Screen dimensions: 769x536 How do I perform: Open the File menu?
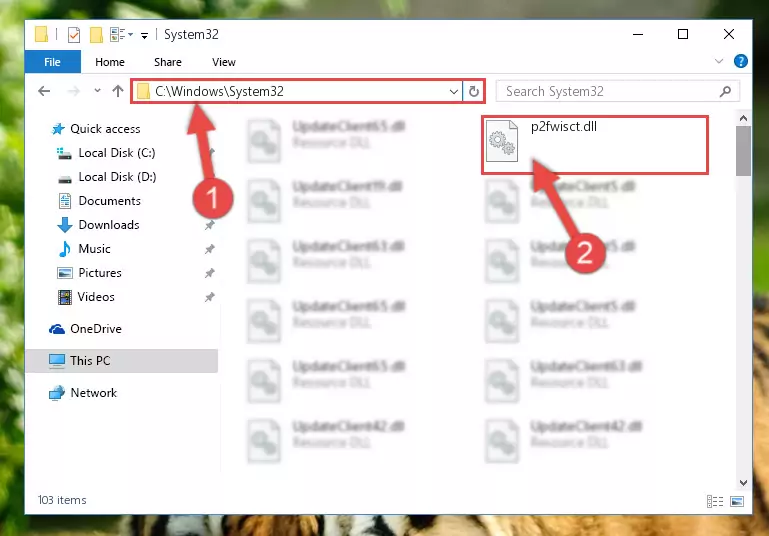click(x=52, y=62)
